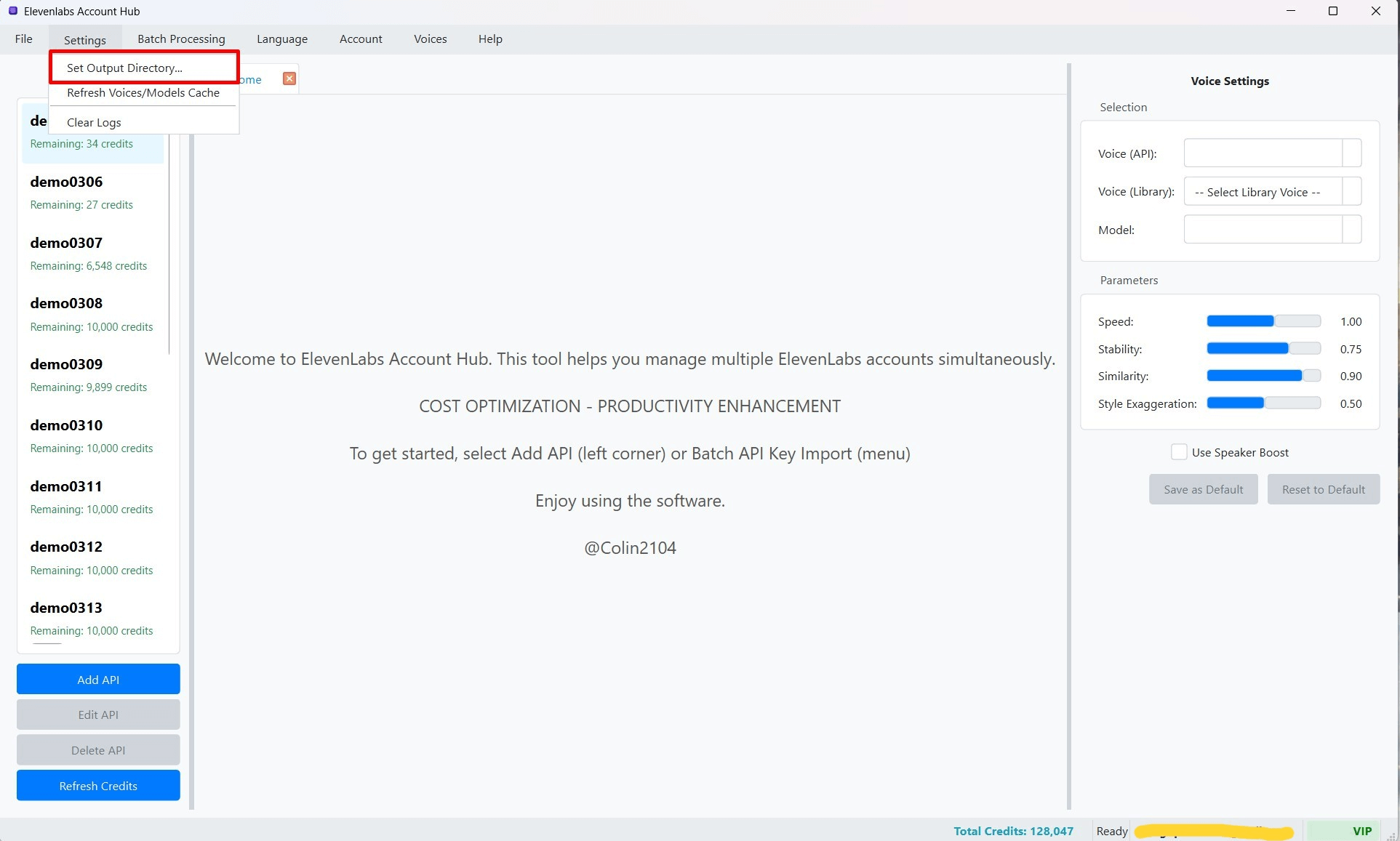The width and height of the screenshot is (1400, 841).
Task: Open the Voices menu
Action: 431,39
